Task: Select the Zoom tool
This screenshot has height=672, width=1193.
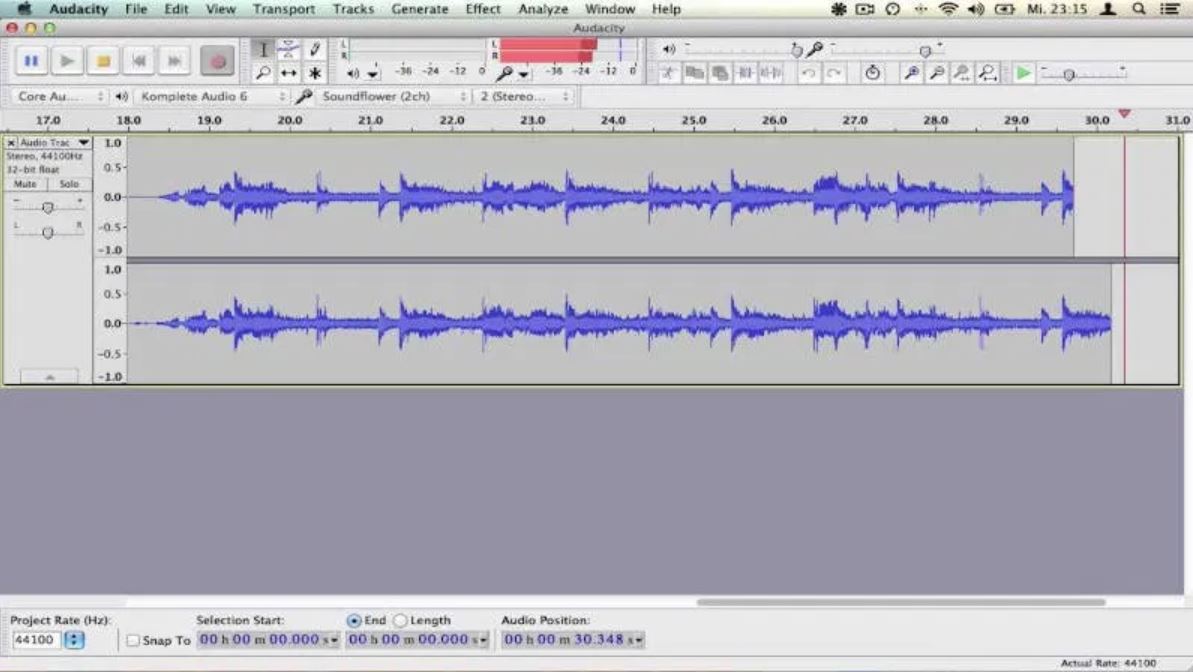Action: tap(264, 72)
